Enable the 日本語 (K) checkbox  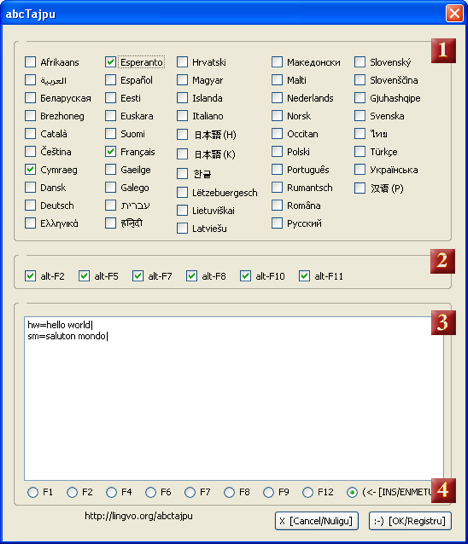182,154
